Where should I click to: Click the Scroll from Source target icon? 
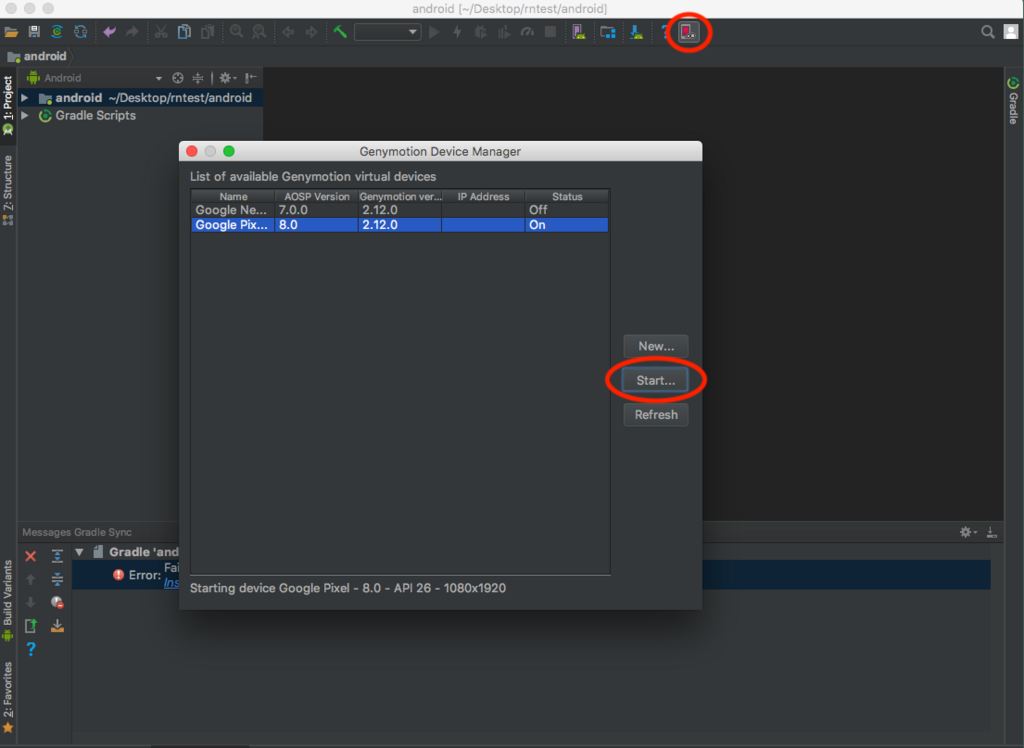(x=178, y=78)
